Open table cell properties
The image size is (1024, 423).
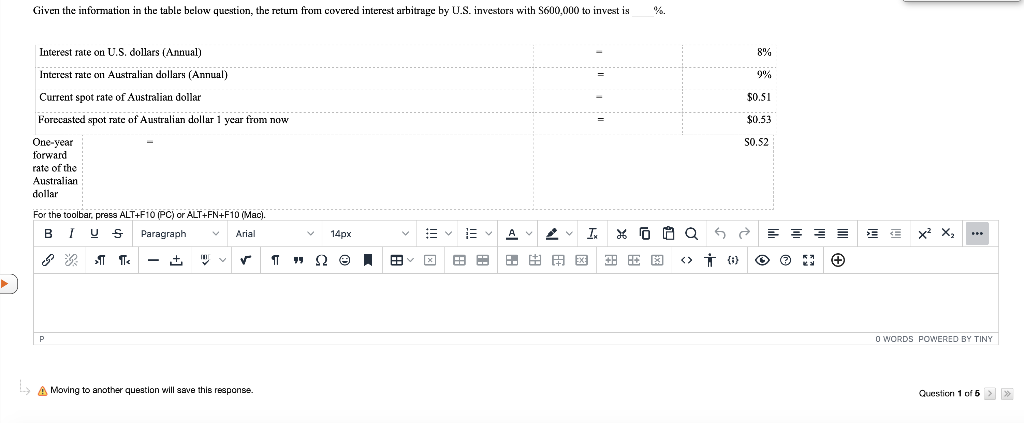tap(512, 260)
